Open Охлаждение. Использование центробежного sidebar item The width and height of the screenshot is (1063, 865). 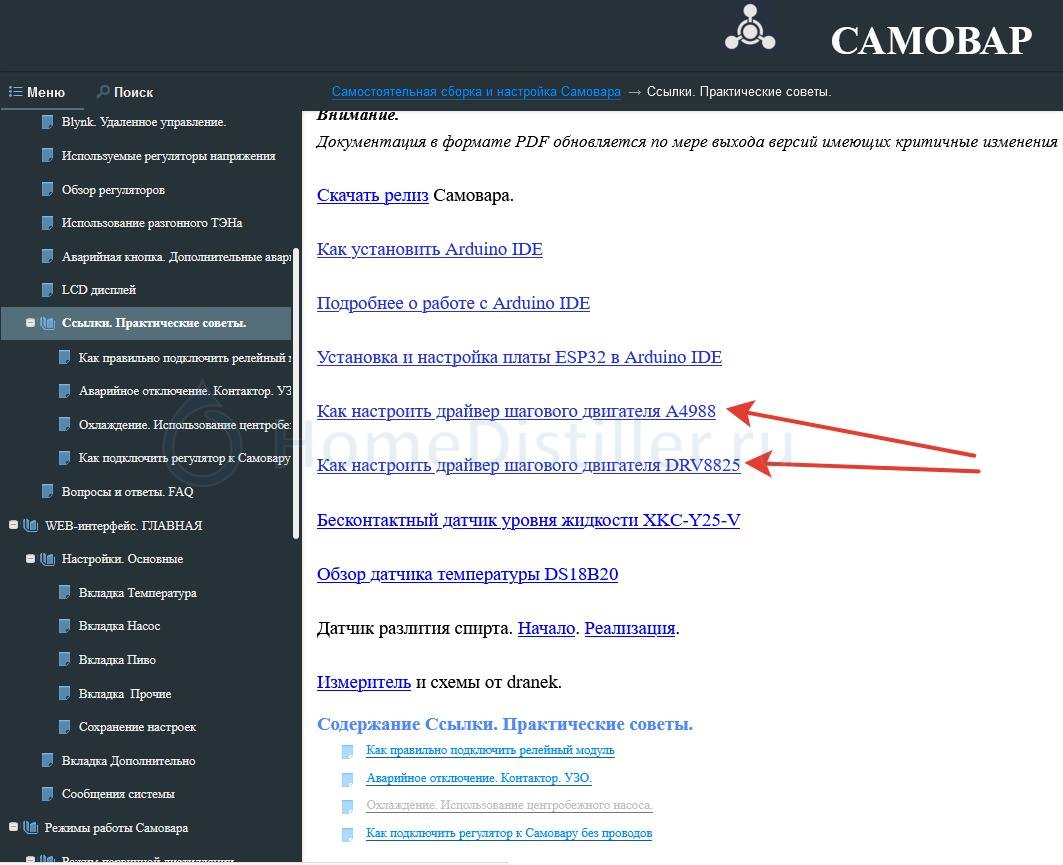[184, 424]
